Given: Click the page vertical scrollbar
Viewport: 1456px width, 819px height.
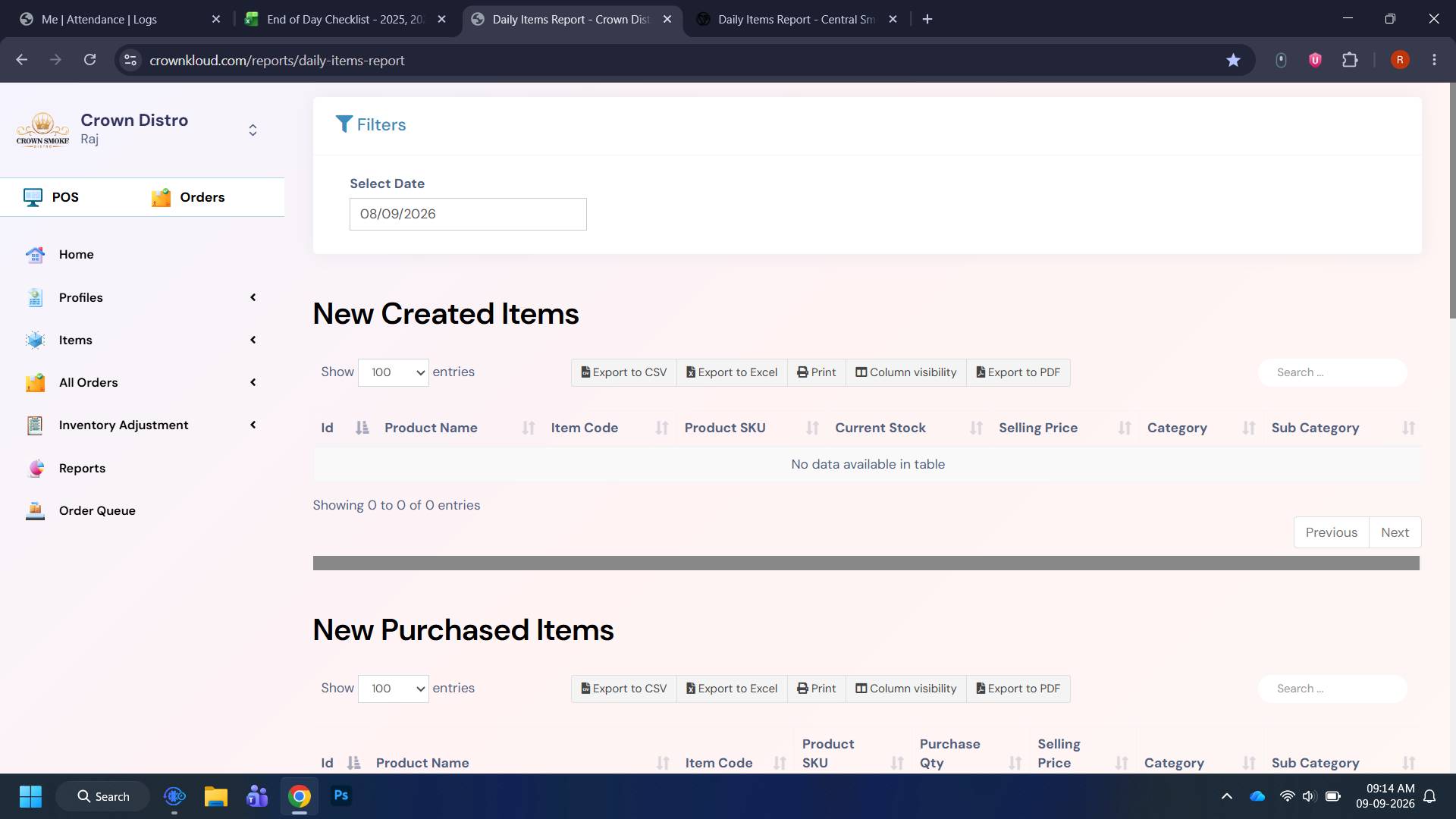Looking at the screenshot, I should 1452,200.
